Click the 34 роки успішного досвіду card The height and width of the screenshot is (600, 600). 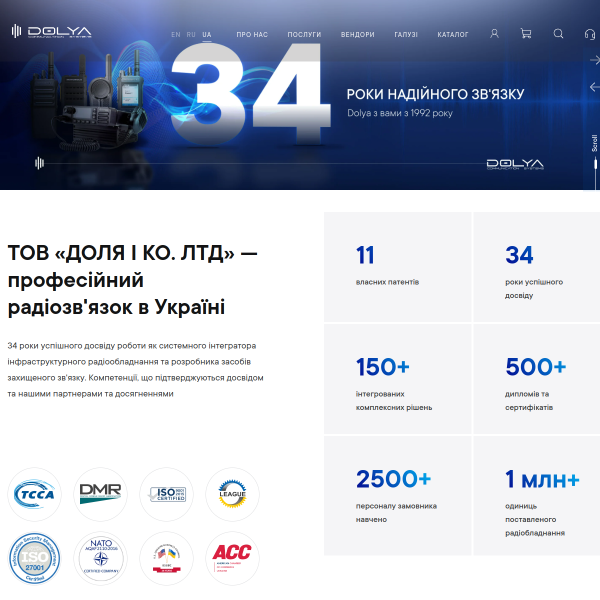point(536,267)
